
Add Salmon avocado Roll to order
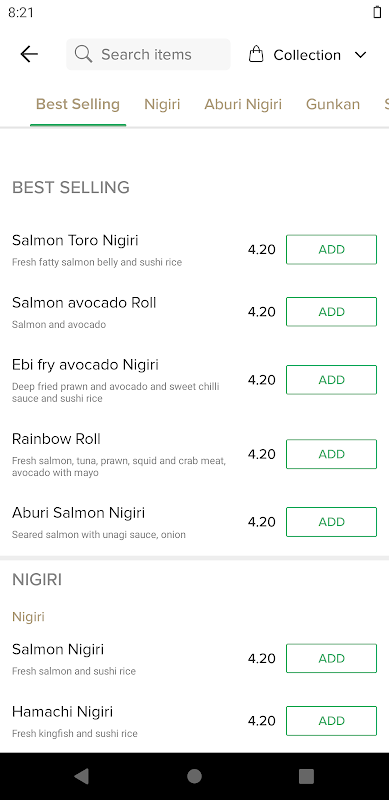click(x=331, y=312)
